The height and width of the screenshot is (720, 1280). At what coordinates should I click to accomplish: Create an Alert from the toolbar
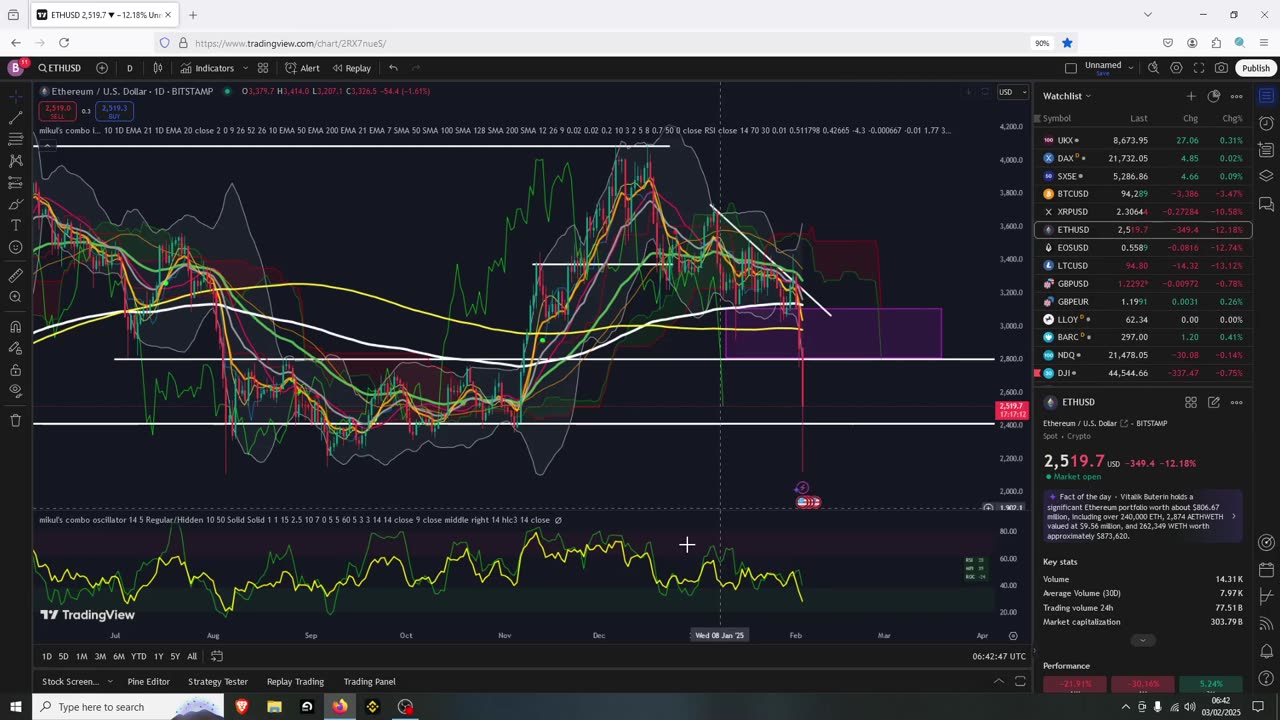(x=302, y=68)
